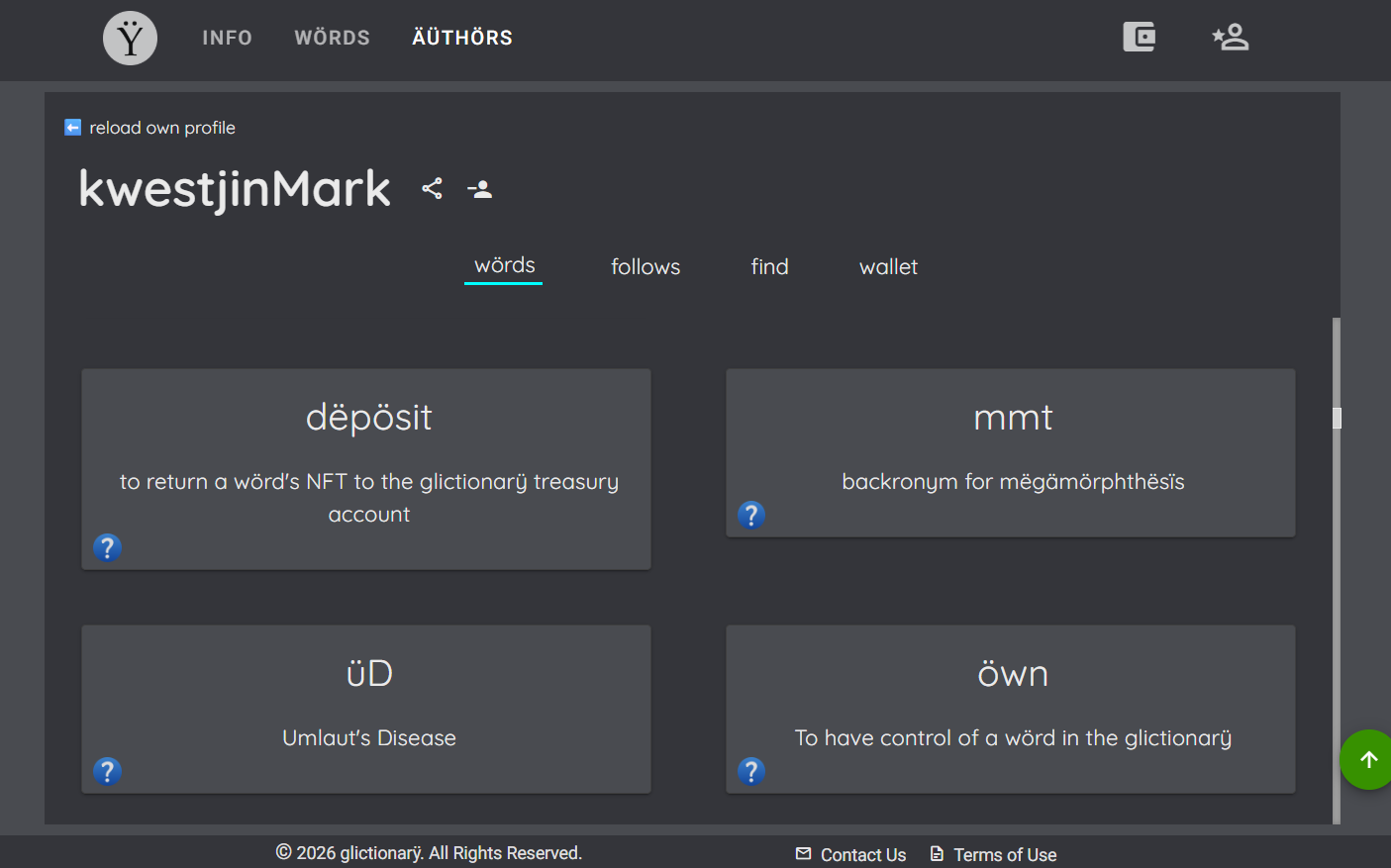Open the INFO menu item
Image resolution: width=1391 pixels, height=868 pixels.
(x=228, y=38)
